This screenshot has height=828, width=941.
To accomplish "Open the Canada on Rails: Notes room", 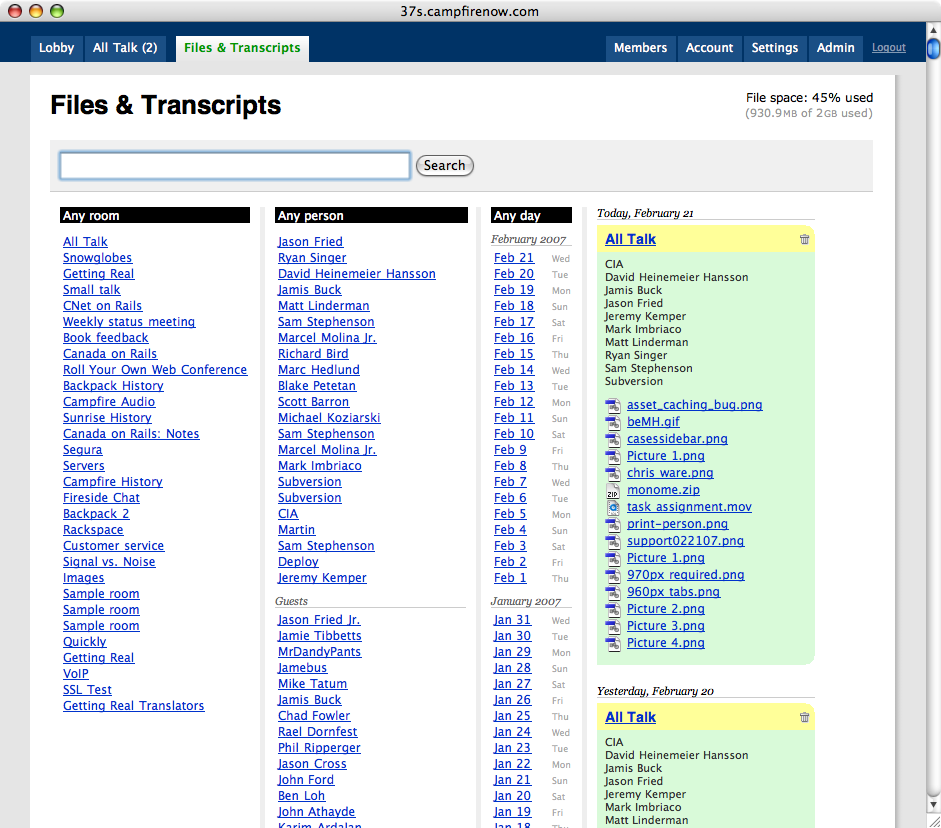I will click(131, 434).
